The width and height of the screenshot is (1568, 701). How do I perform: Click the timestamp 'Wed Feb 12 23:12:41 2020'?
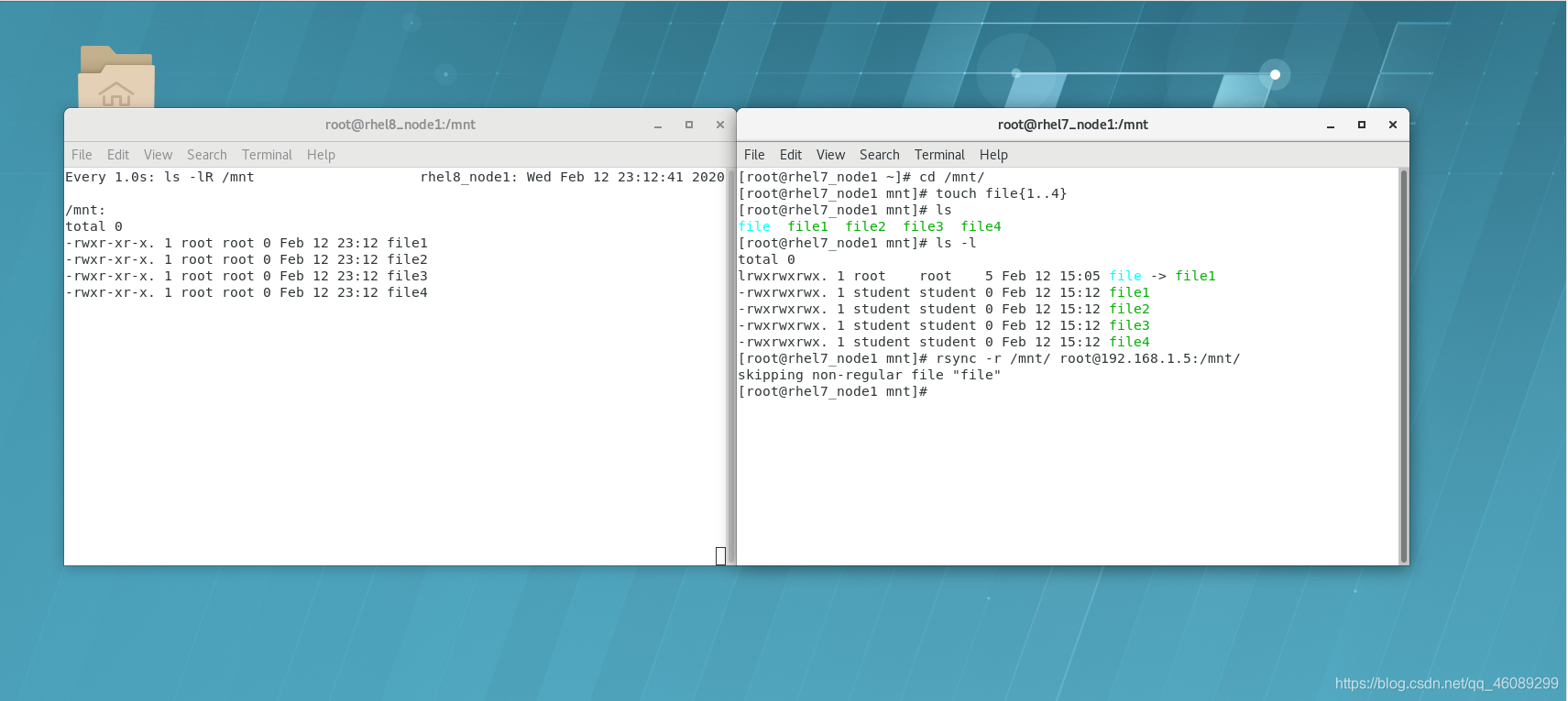[625, 177]
